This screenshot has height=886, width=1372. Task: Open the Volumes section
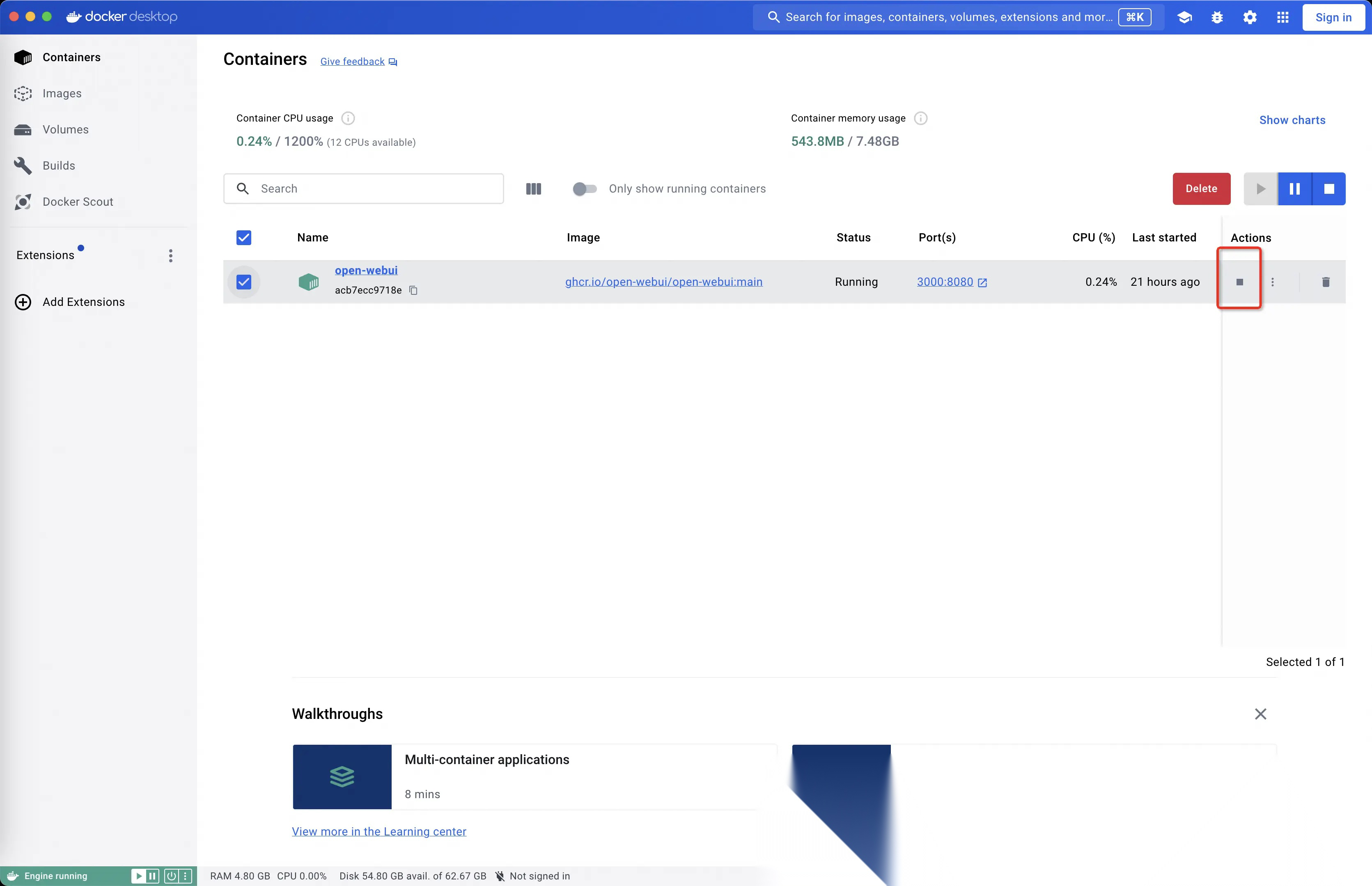(65, 129)
